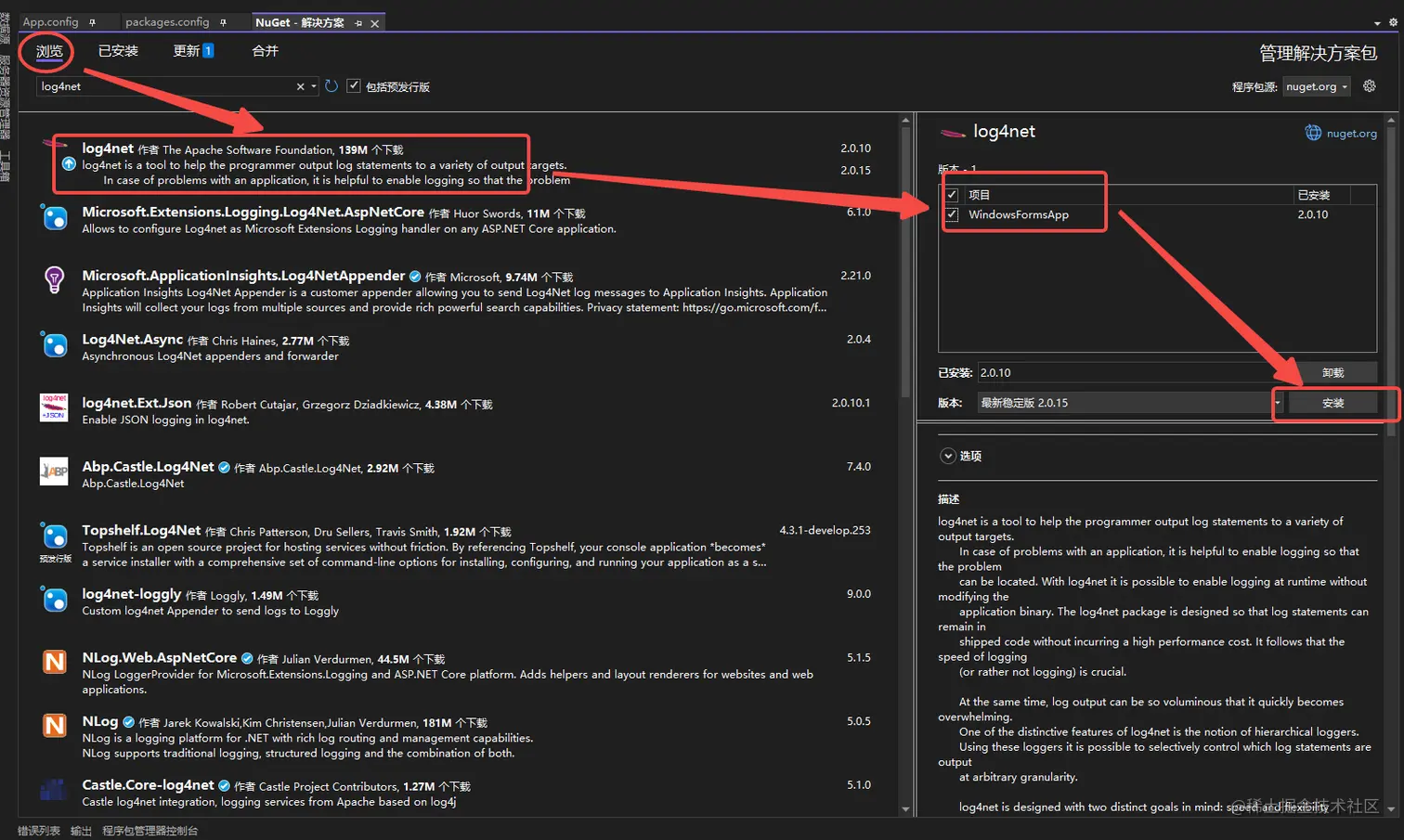1404x840 pixels.
Task: Toggle the 包括预发行版 checkbox
Action: 354,84
